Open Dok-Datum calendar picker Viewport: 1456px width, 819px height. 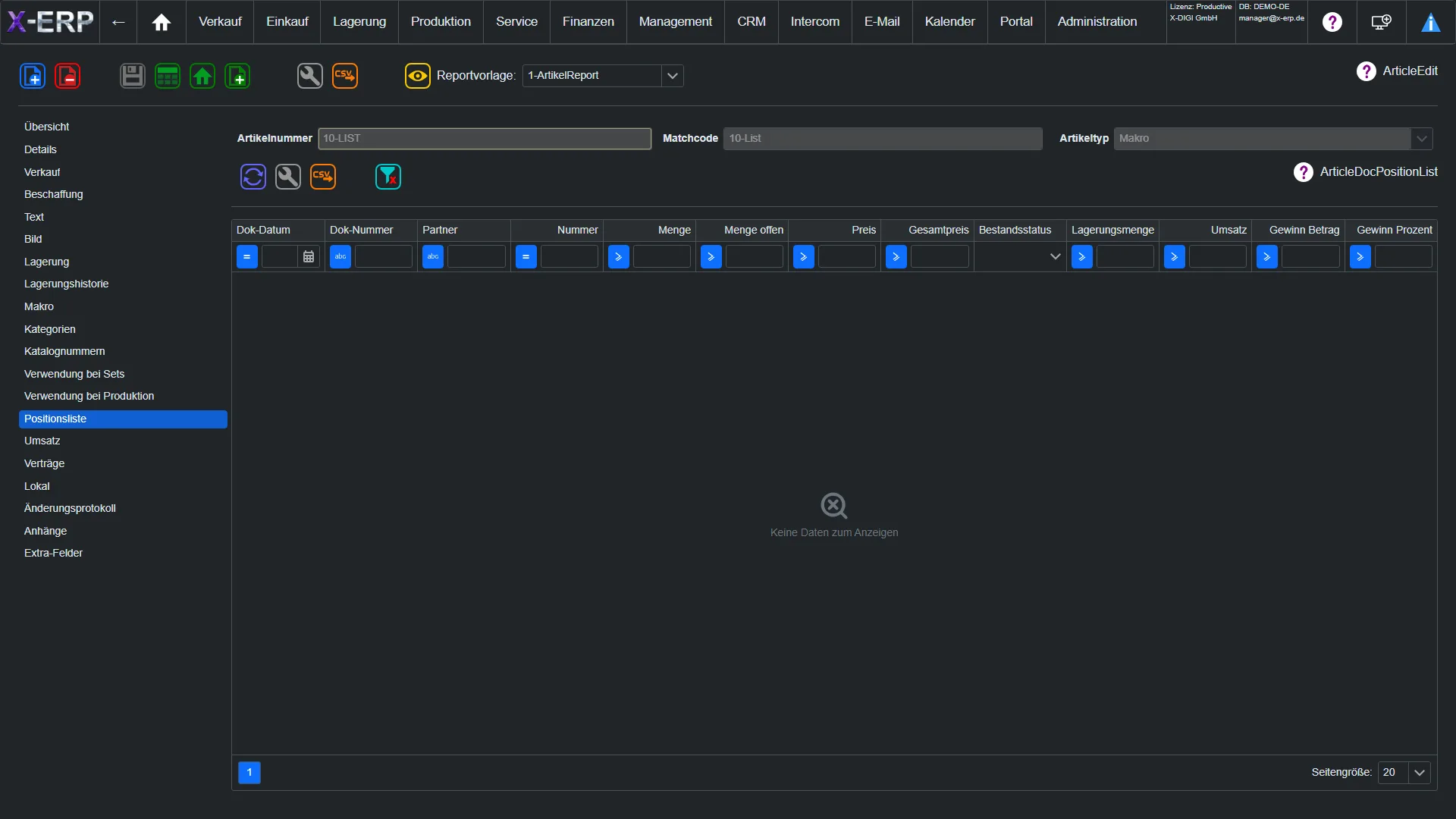point(309,257)
